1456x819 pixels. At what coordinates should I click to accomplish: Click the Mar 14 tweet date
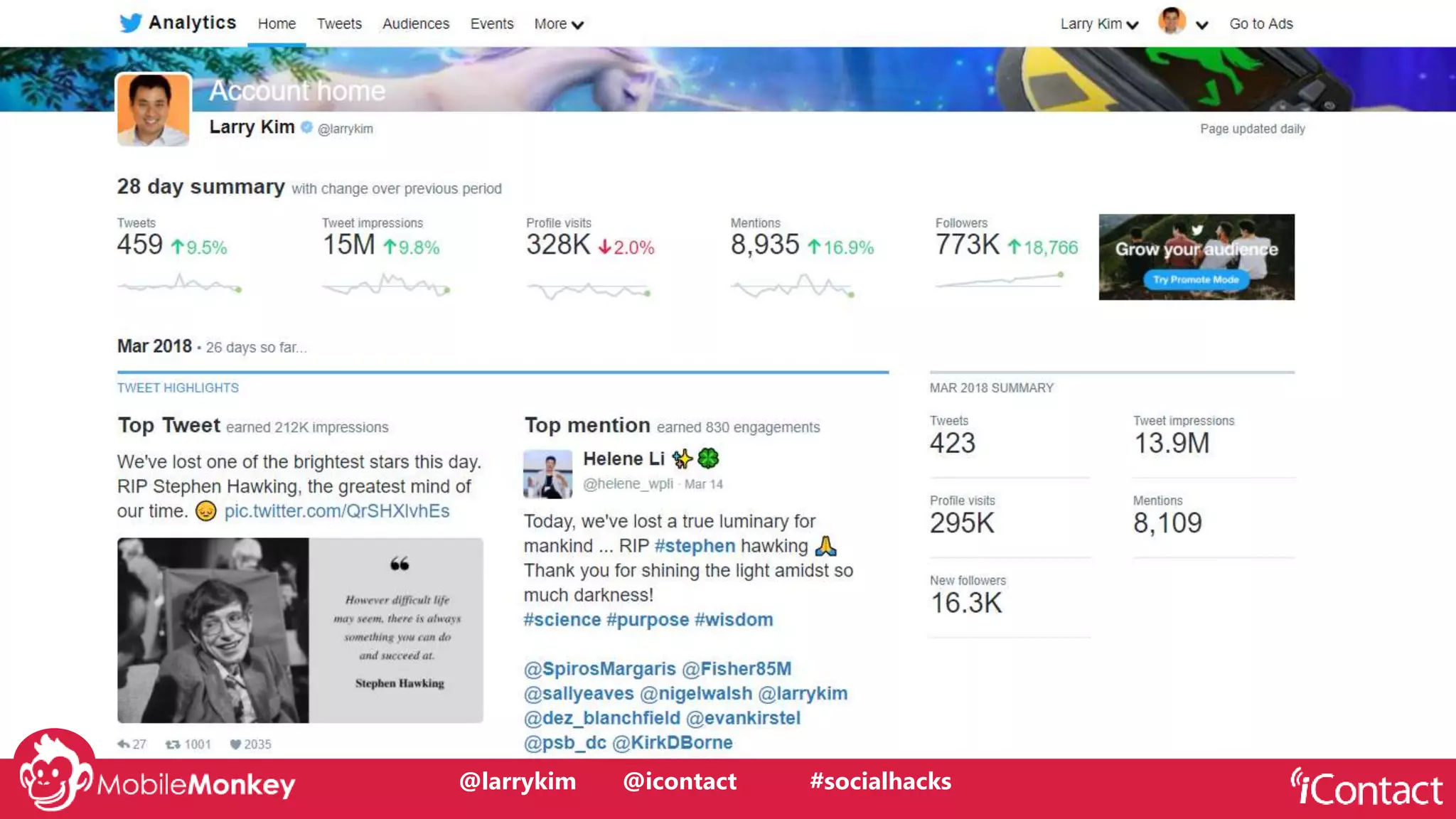[x=703, y=484]
